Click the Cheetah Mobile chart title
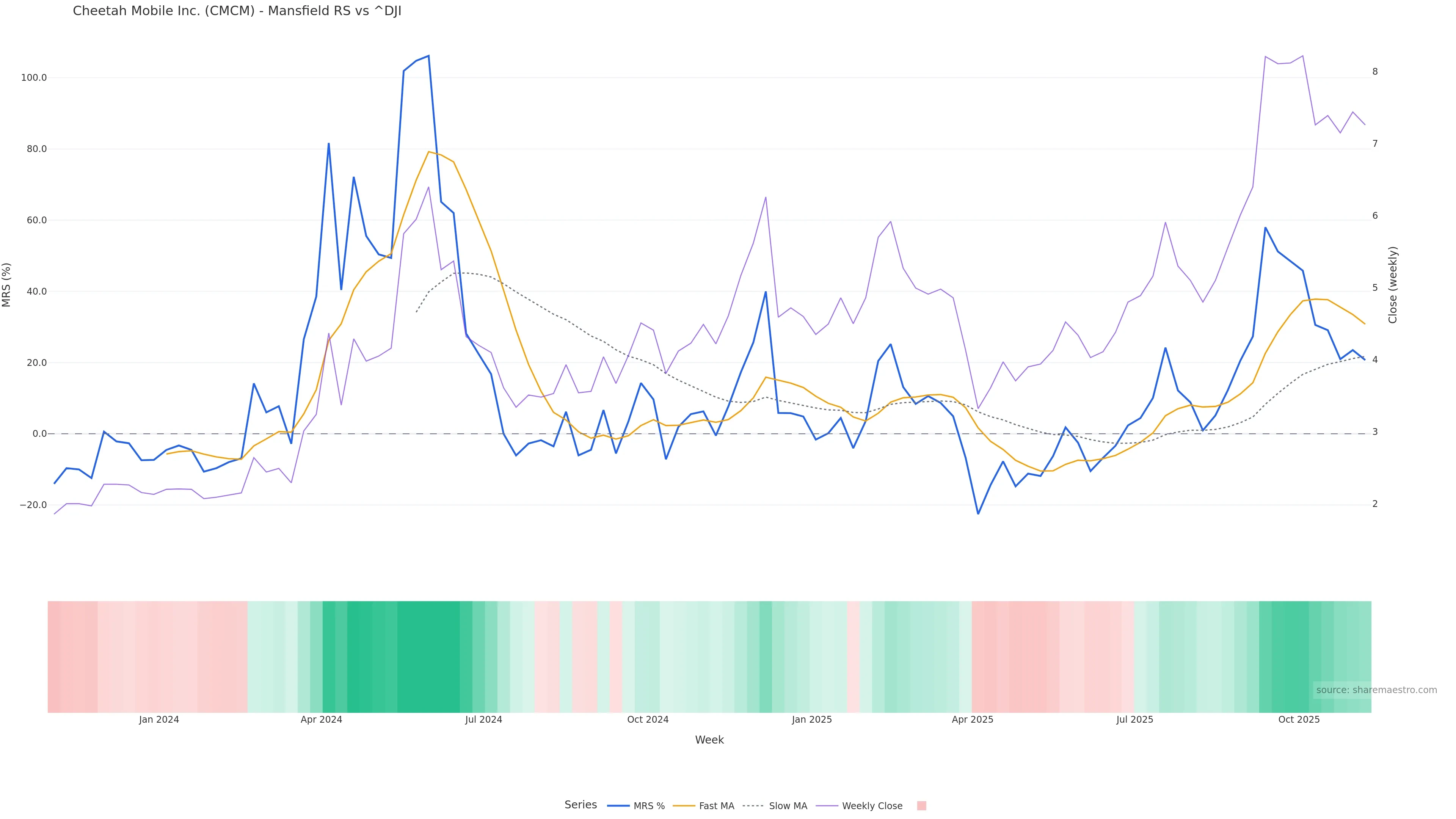This screenshot has height=819, width=1456. [x=237, y=11]
